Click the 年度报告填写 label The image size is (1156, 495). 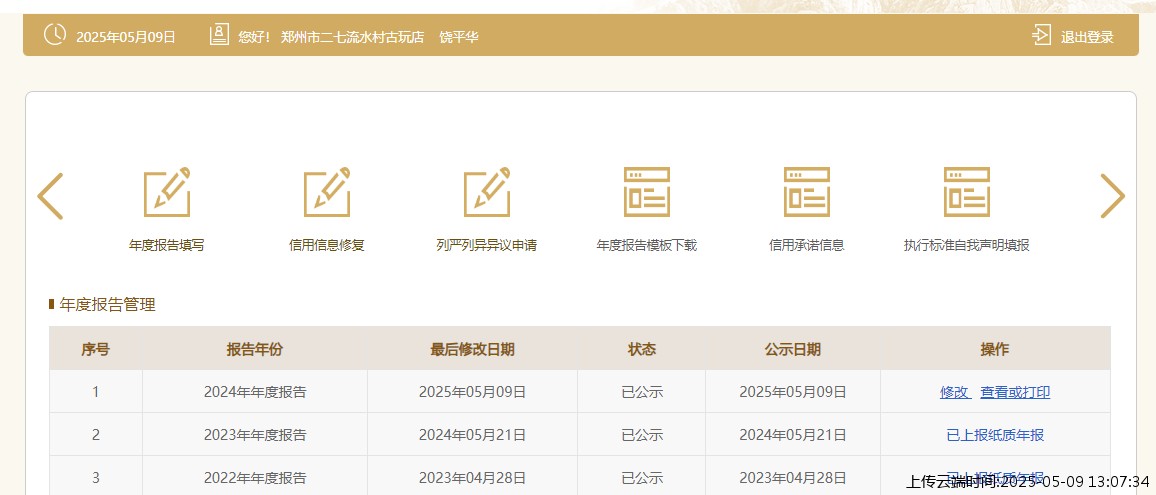pyautogui.click(x=167, y=246)
